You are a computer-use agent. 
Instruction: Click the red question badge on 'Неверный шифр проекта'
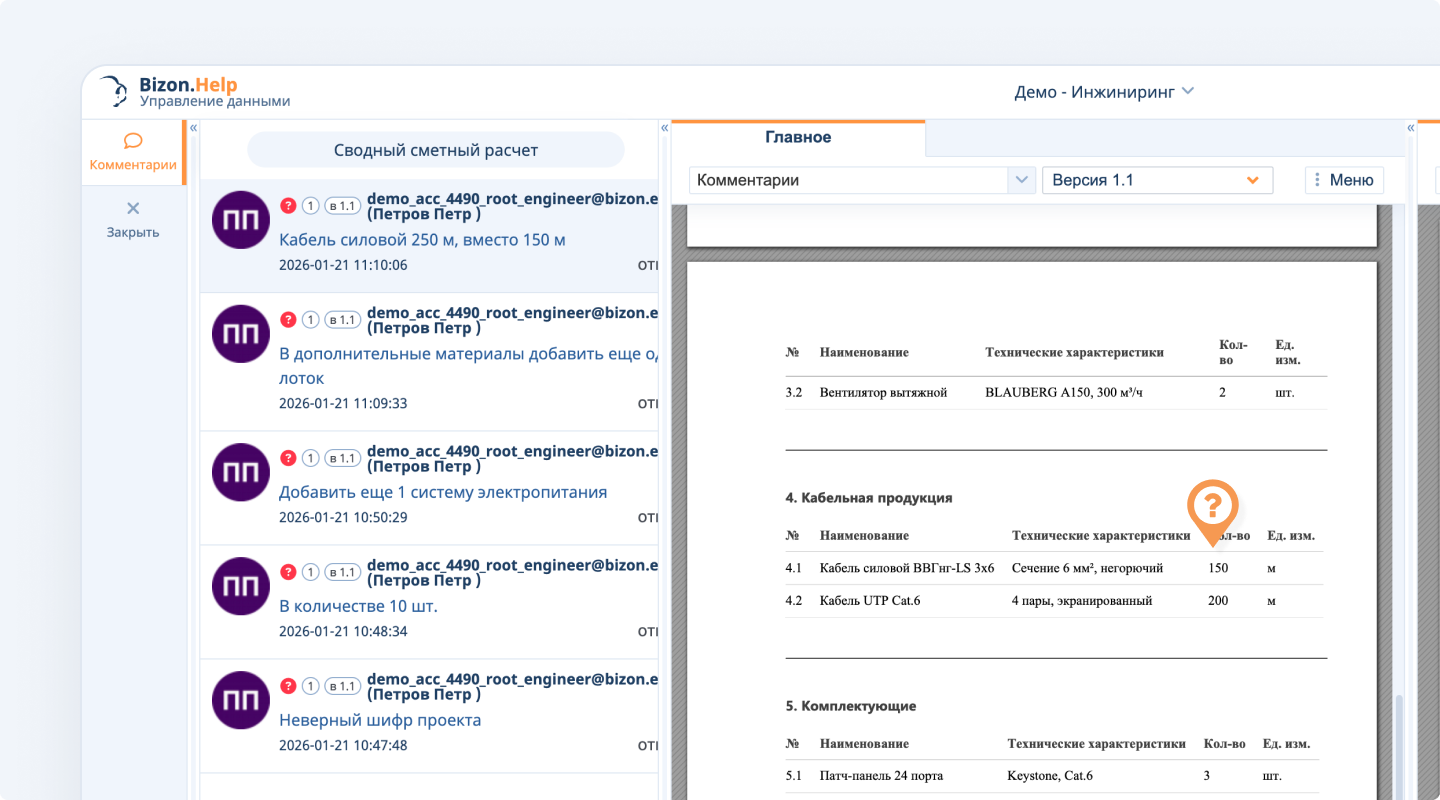click(289, 685)
